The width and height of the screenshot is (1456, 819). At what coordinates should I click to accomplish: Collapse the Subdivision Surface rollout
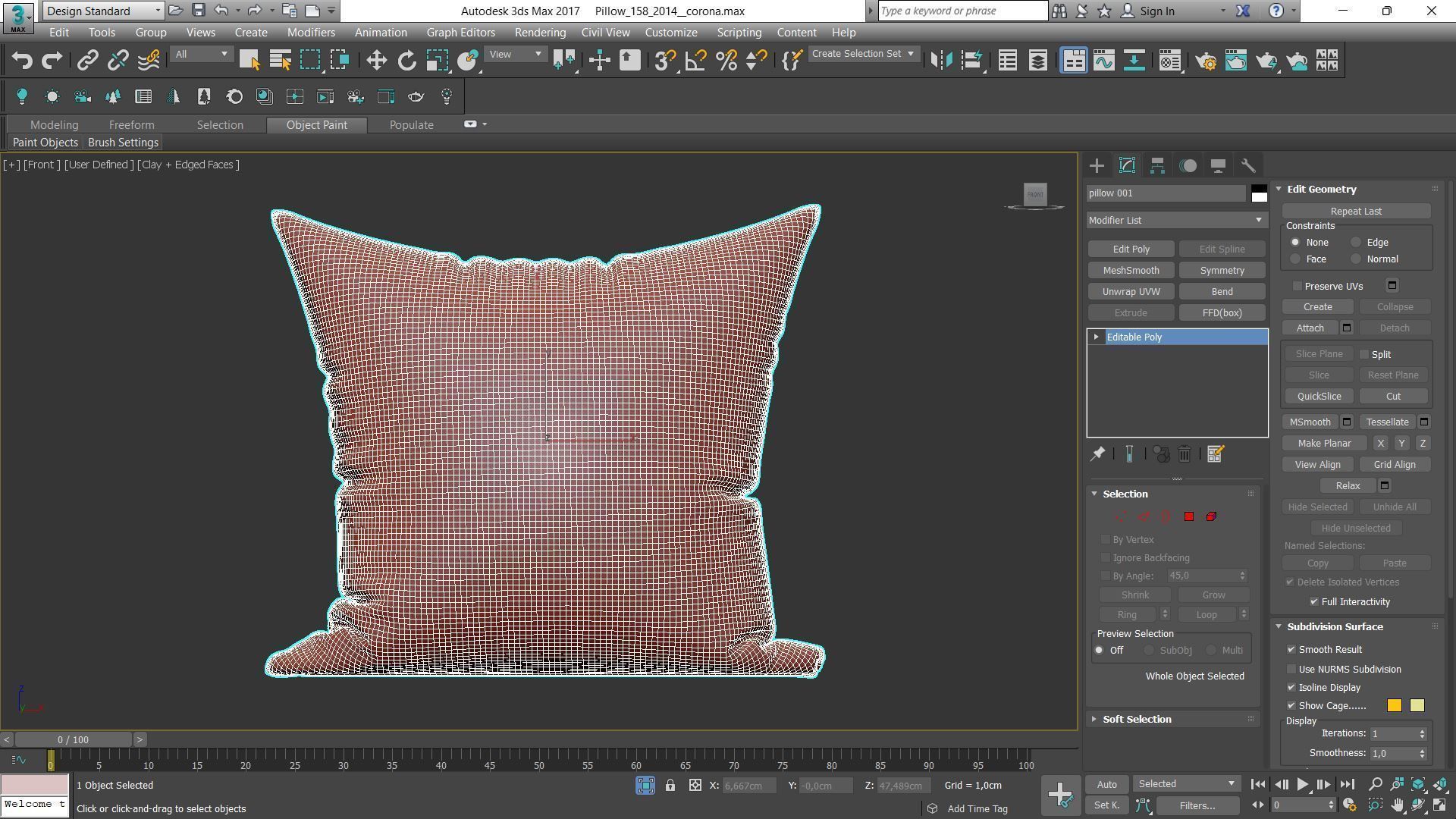pyautogui.click(x=1334, y=627)
